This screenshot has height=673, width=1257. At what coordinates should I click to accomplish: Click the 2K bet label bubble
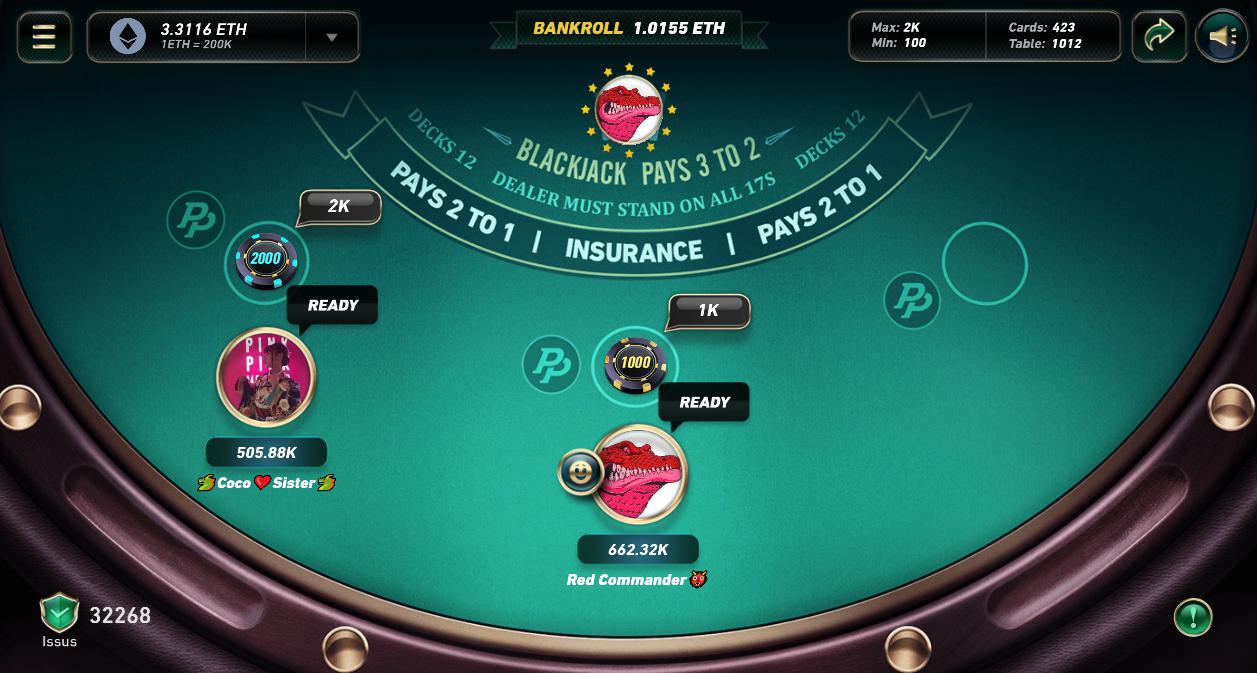coord(339,207)
